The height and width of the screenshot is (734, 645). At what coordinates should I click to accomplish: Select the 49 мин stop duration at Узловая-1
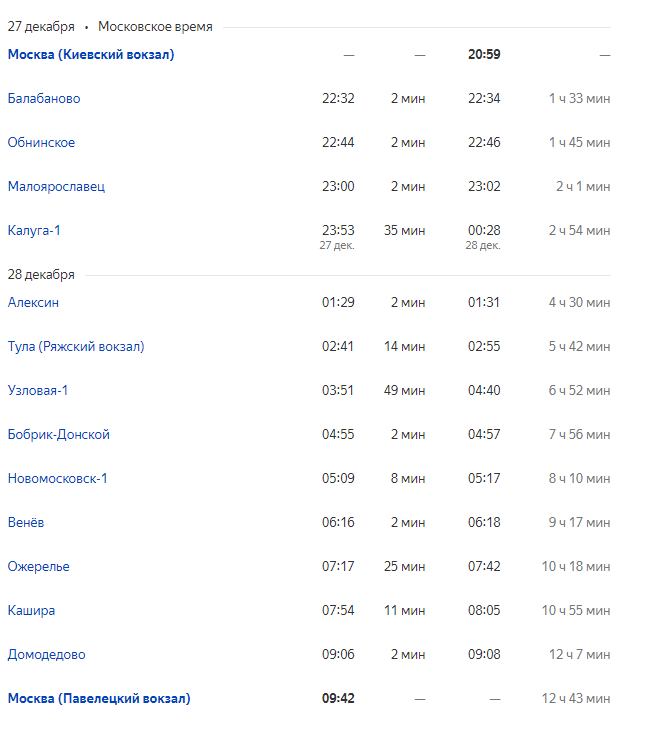(x=404, y=391)
